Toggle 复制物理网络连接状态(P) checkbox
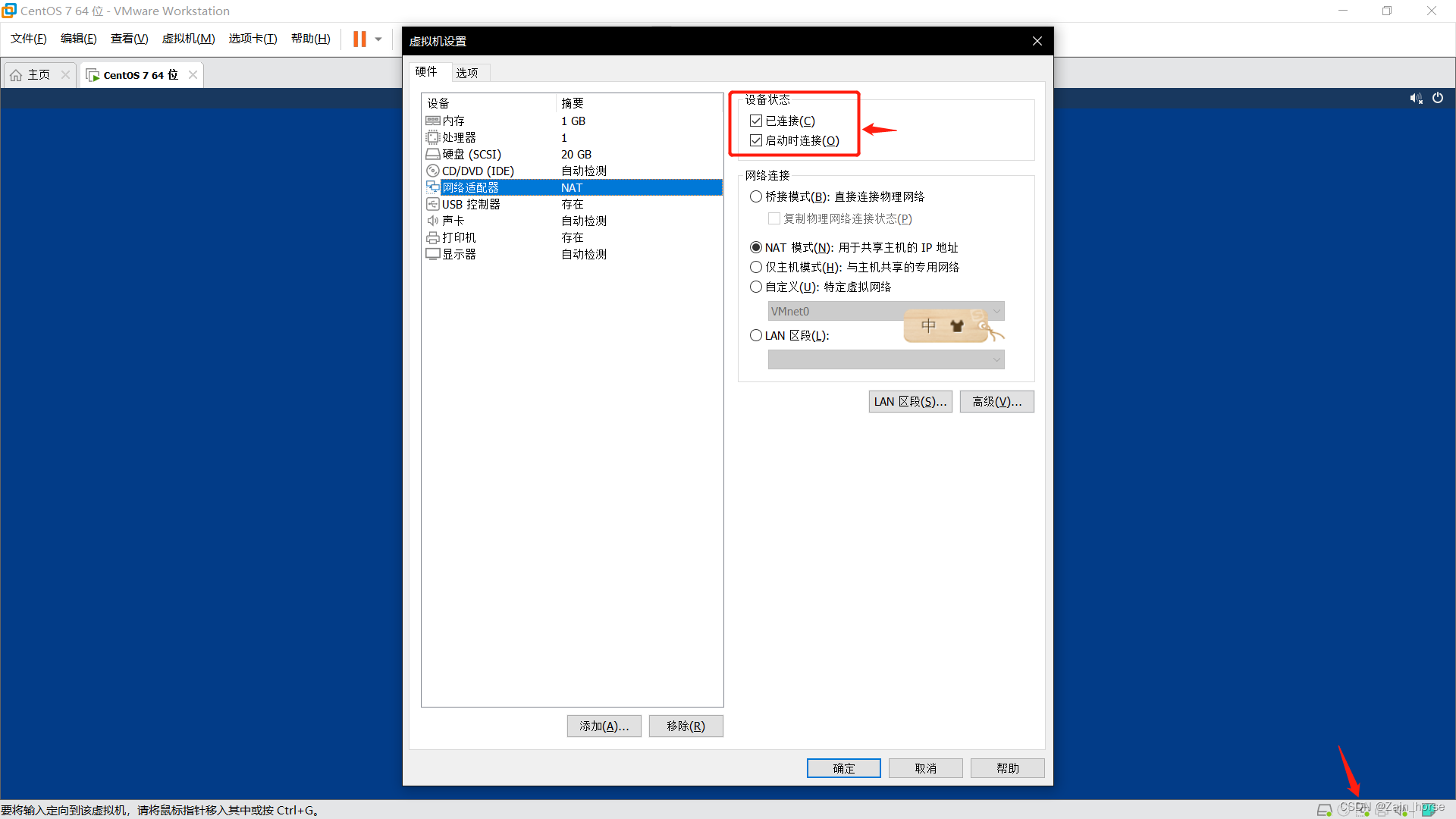Viewport: 1456px width, 819px height. (x=774, y=218)
